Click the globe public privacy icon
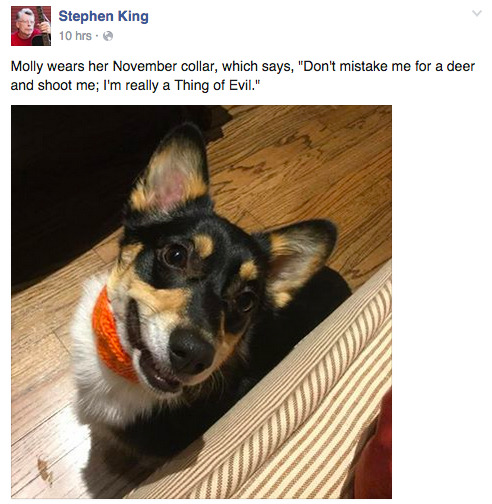 pos(108,36)
